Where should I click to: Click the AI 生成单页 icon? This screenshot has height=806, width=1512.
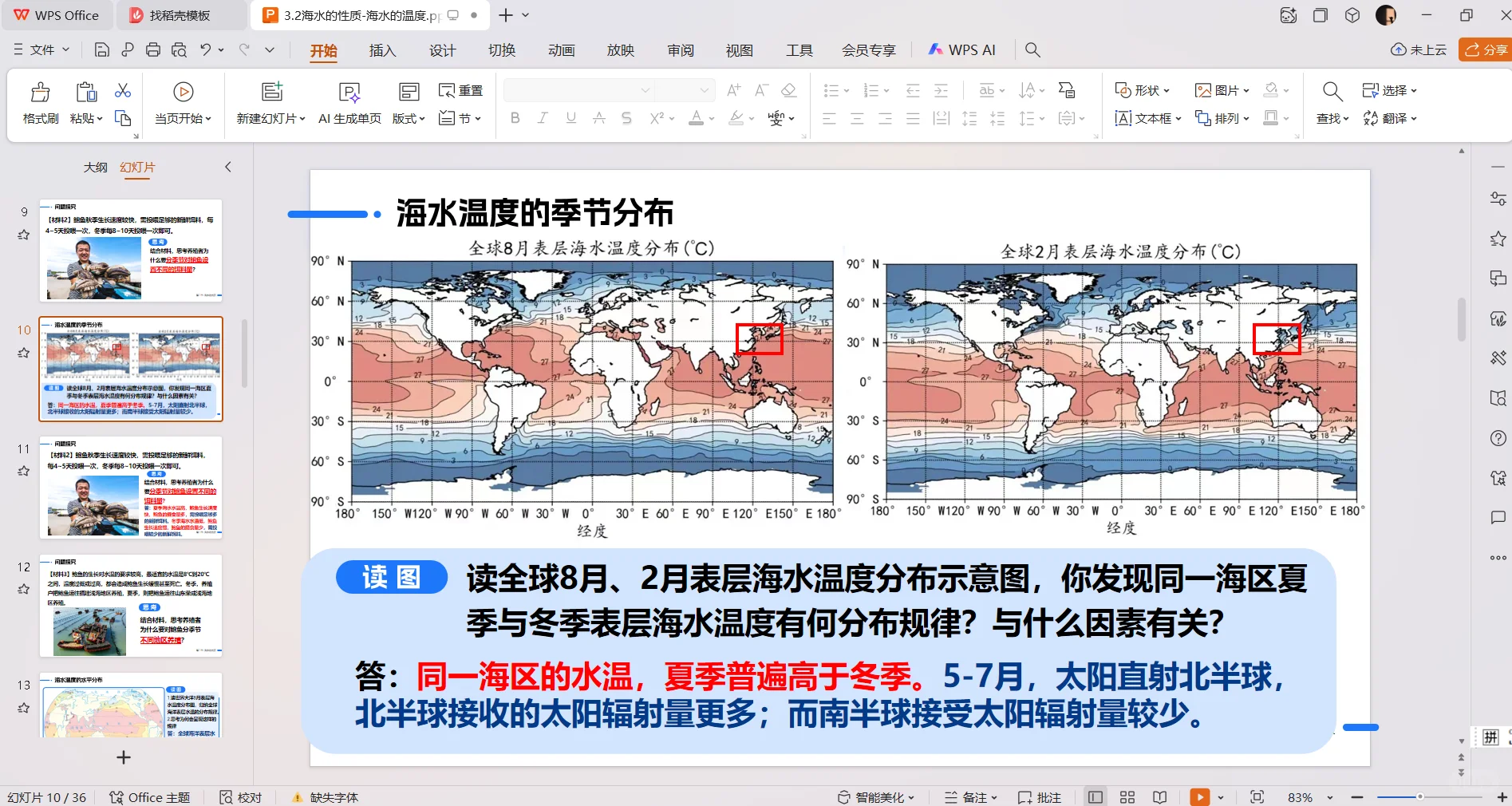[349, 102]
